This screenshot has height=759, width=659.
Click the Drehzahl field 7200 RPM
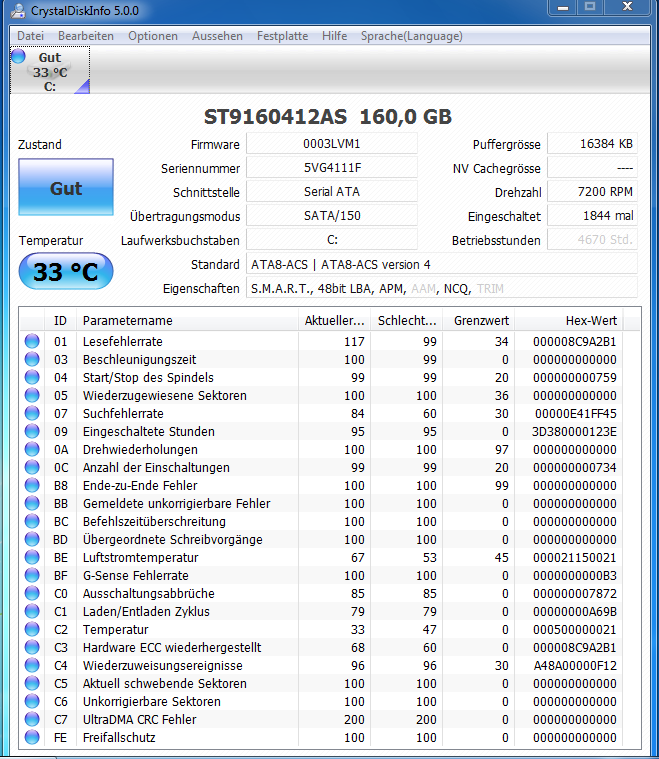592,192
